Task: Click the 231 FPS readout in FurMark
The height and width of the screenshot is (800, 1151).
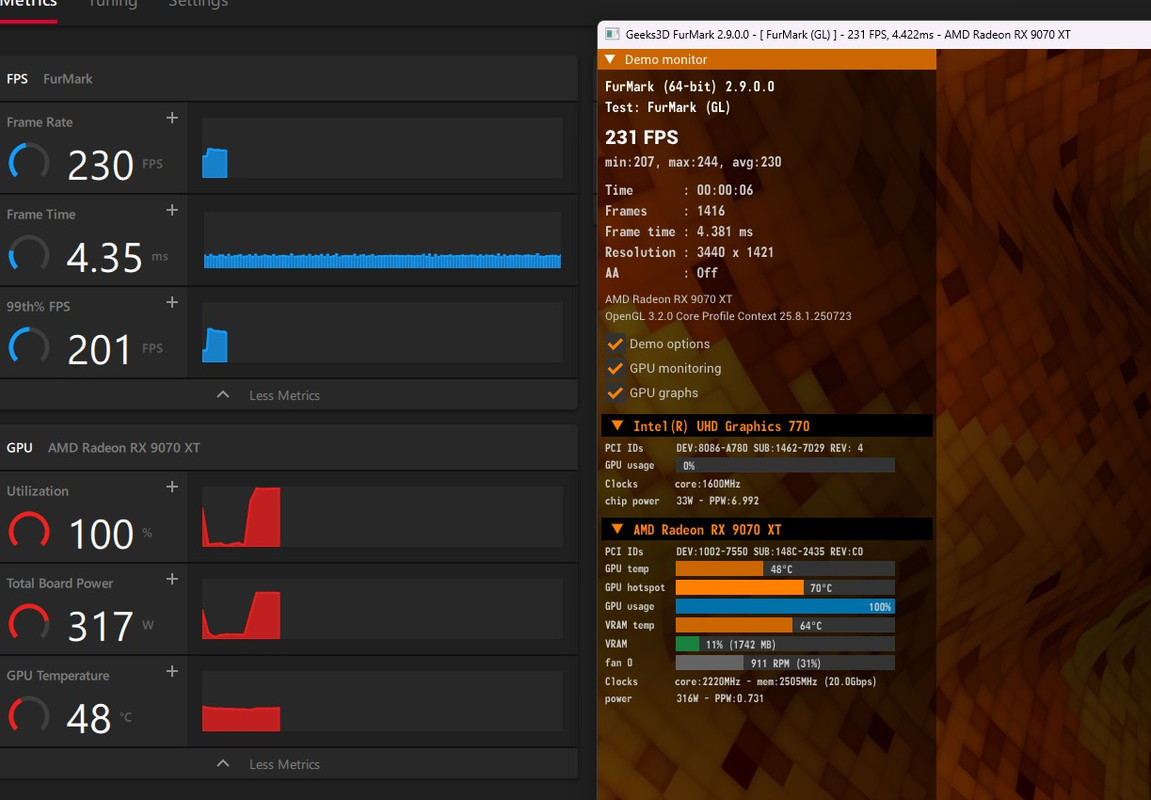Action: click(642, 137)
